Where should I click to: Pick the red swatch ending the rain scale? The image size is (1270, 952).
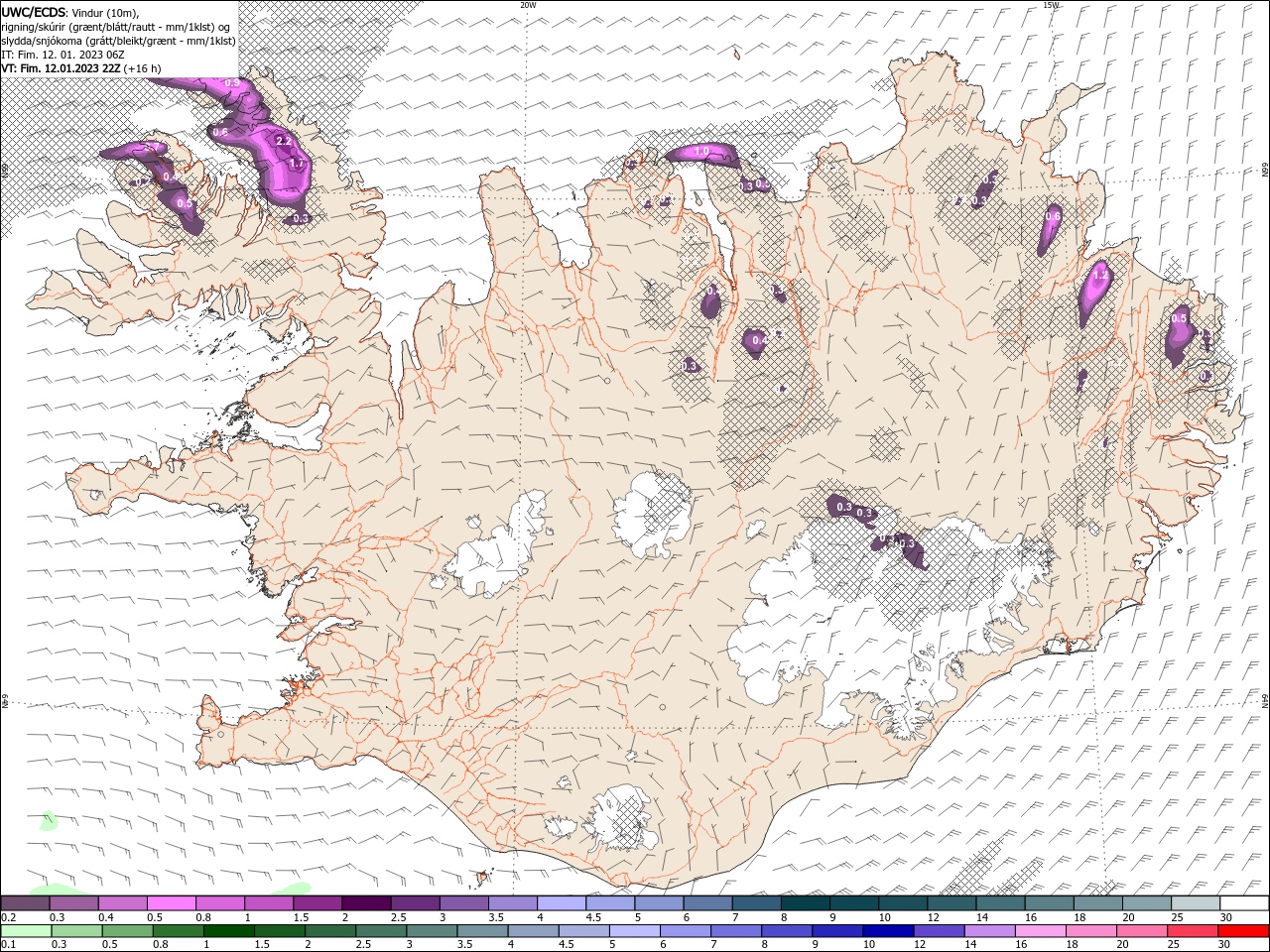1244,931
